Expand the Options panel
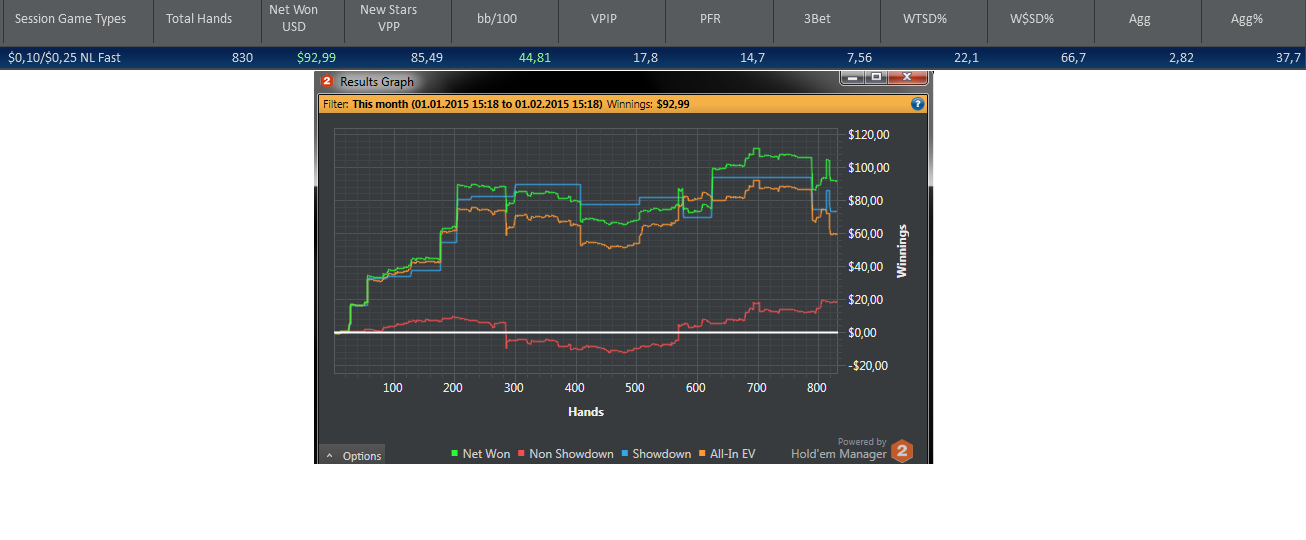 coord(352,455)
